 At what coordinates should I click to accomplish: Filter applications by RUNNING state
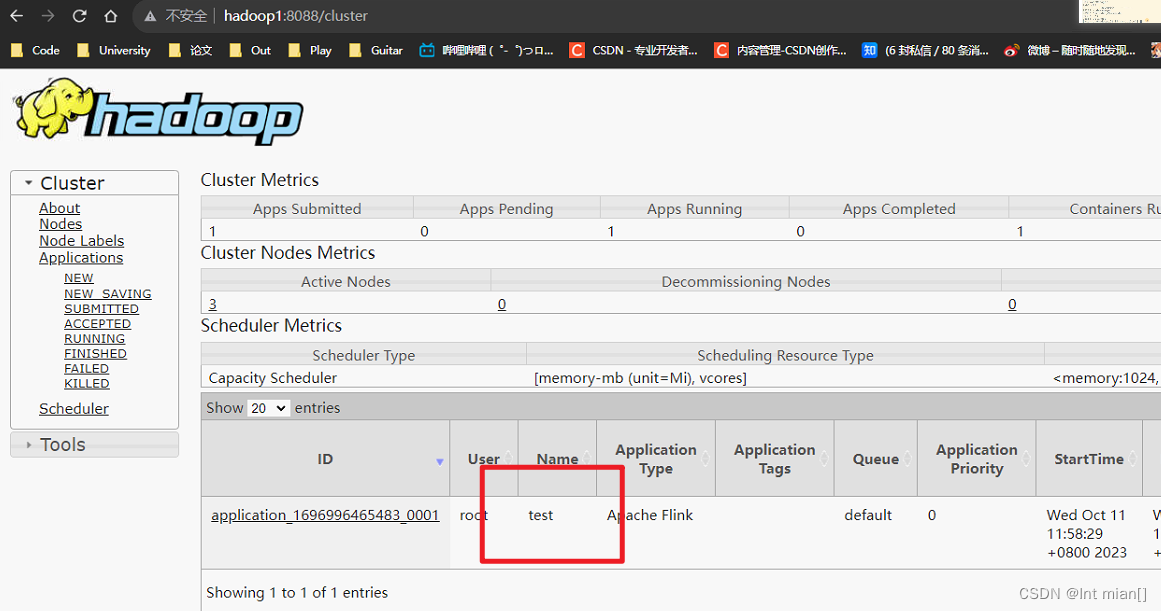tap(94, 338)
